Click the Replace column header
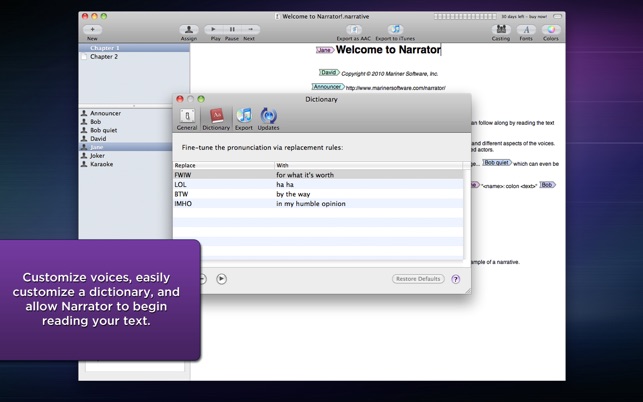This screenshot has width=643, height=402. pyautogui.click(x=223, y=165)
